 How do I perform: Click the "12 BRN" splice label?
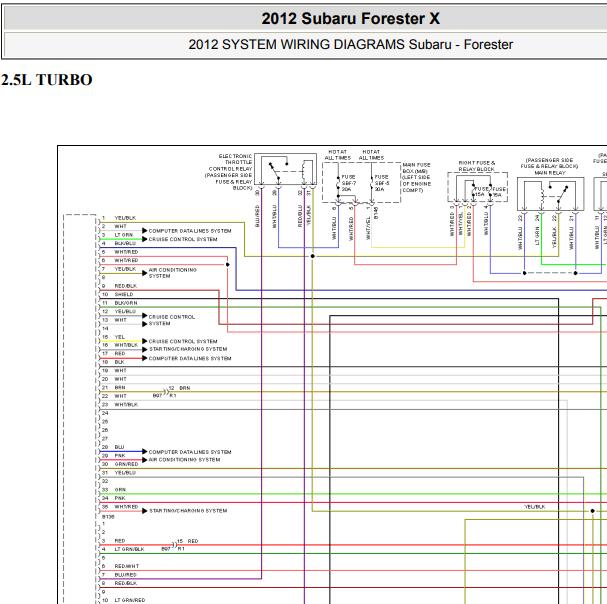pyautogui.click(x=179, y=388)
